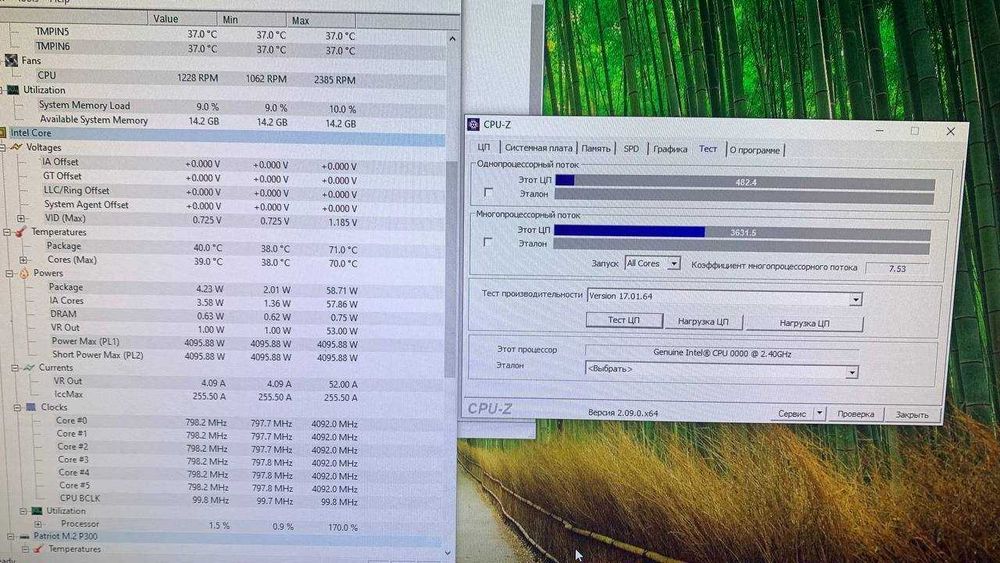Click the Currents icon in the tree
This screenshot has width=1000, height=563.
click(29, 367)
